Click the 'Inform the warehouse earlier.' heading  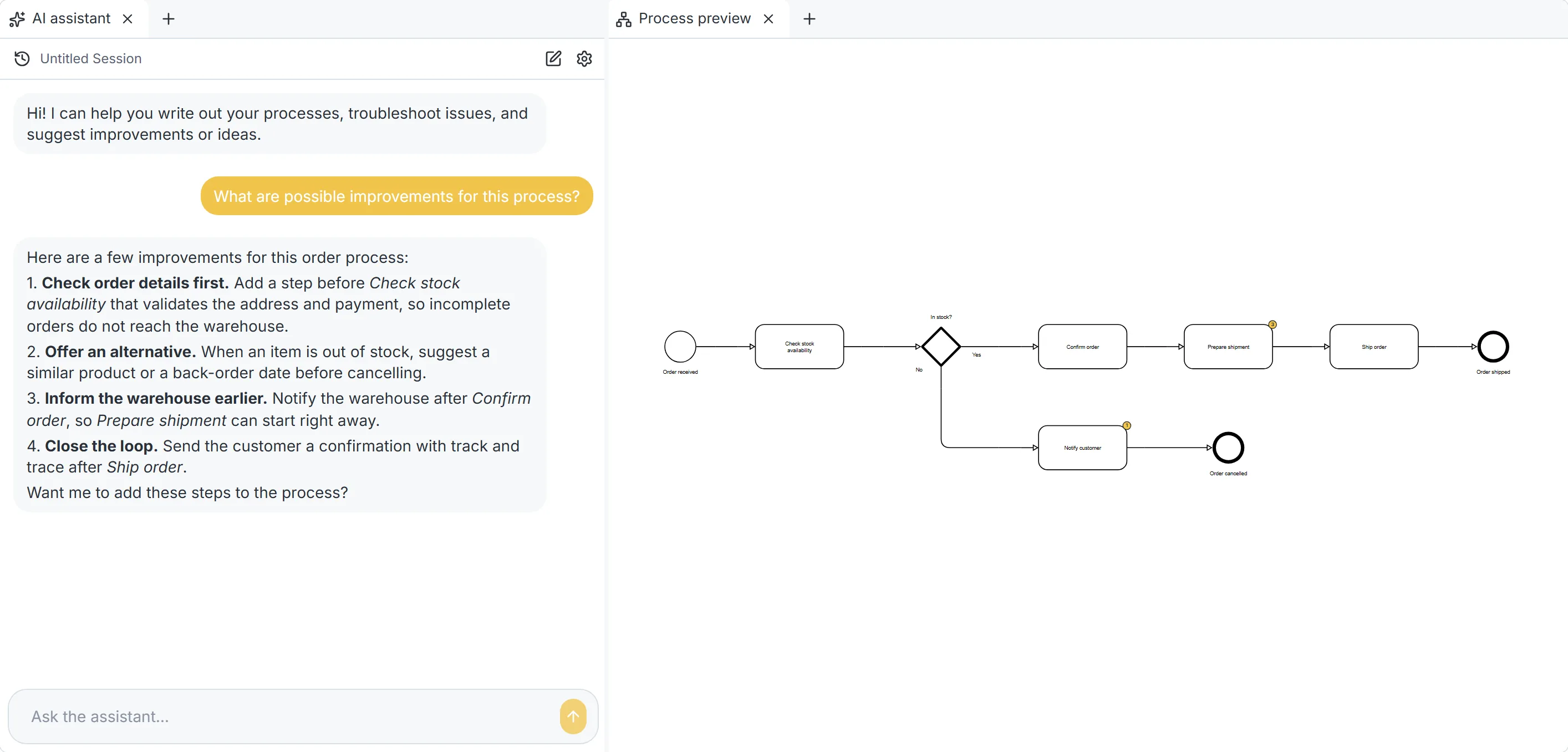(156, 398)
